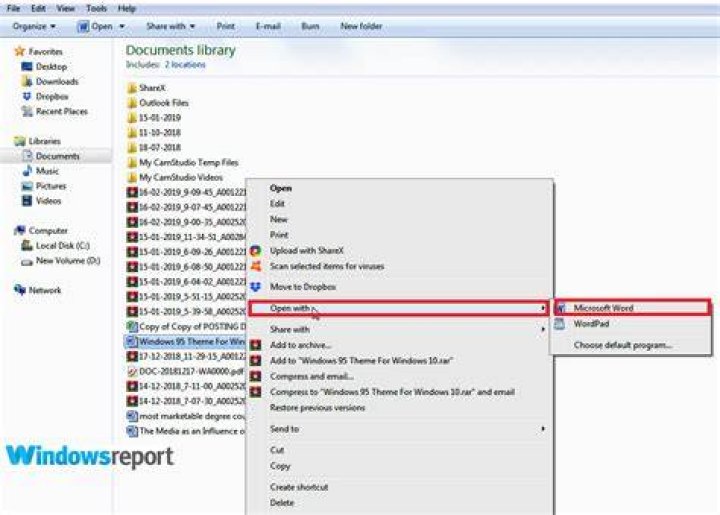Screen dimensions: 720x515
Task: Select the Copy of Copy of POSTING file icon
Action: click(132, 327)
